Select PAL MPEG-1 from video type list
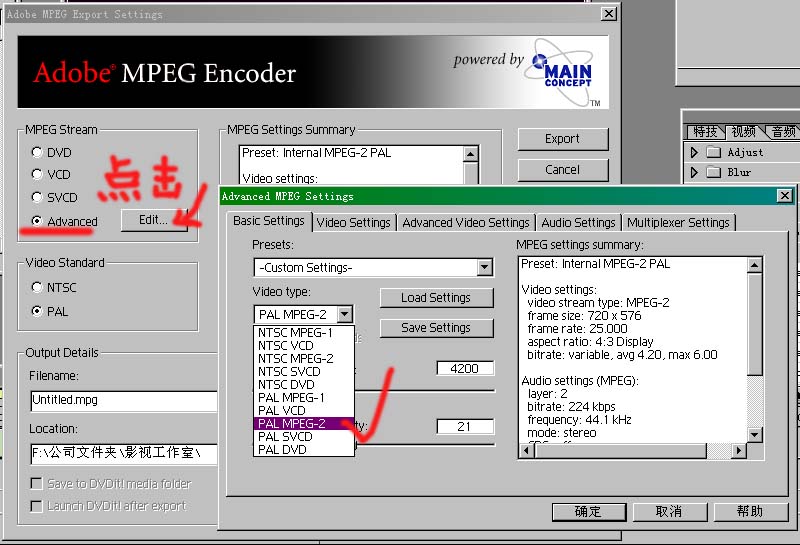This screenshot has height=545, width=800. pyautogui.click(x=303, y=398)
